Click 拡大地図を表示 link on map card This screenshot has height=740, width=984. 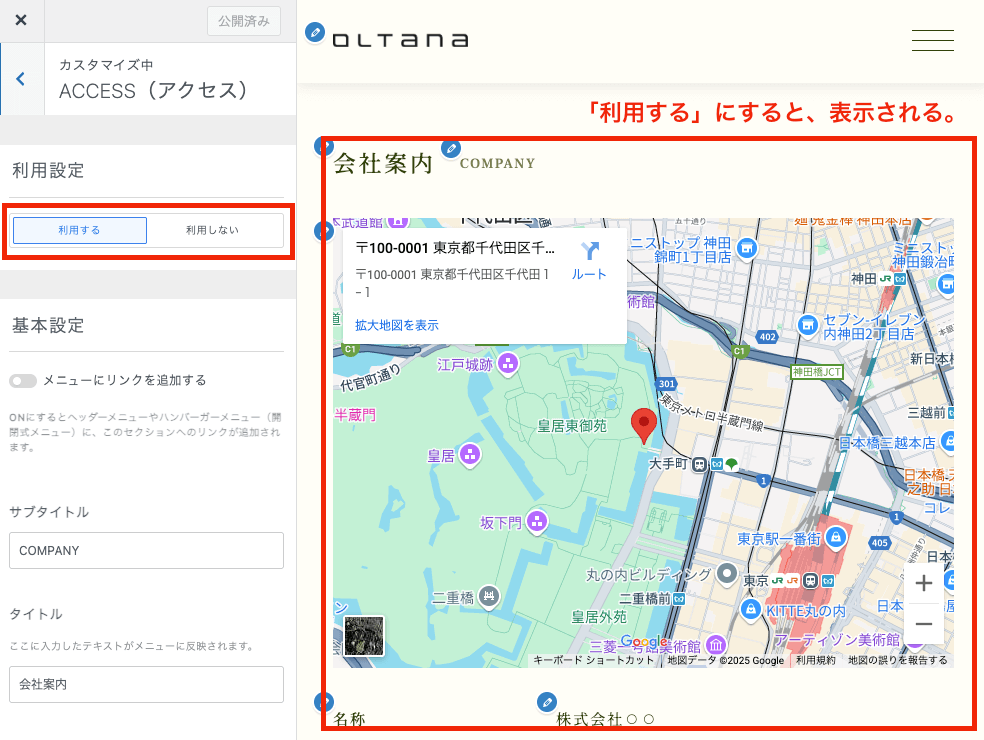click(397, 325)
